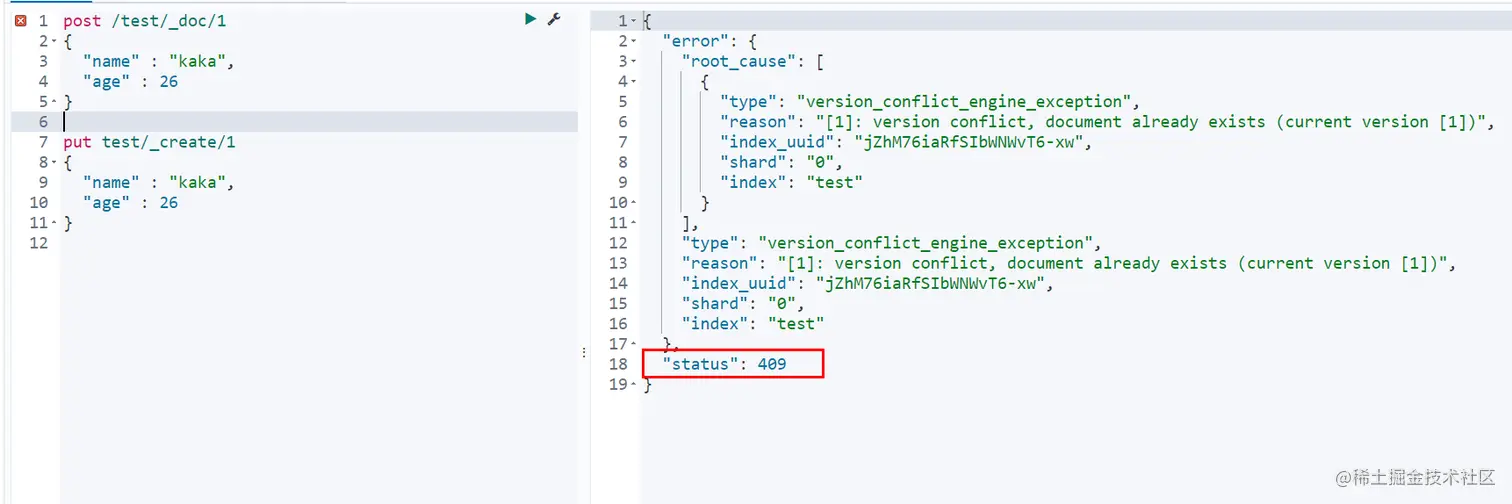Viewport: 1512px width, 504px height.
Task: Click the panel divider drag handle
Action: click(584, 352)
